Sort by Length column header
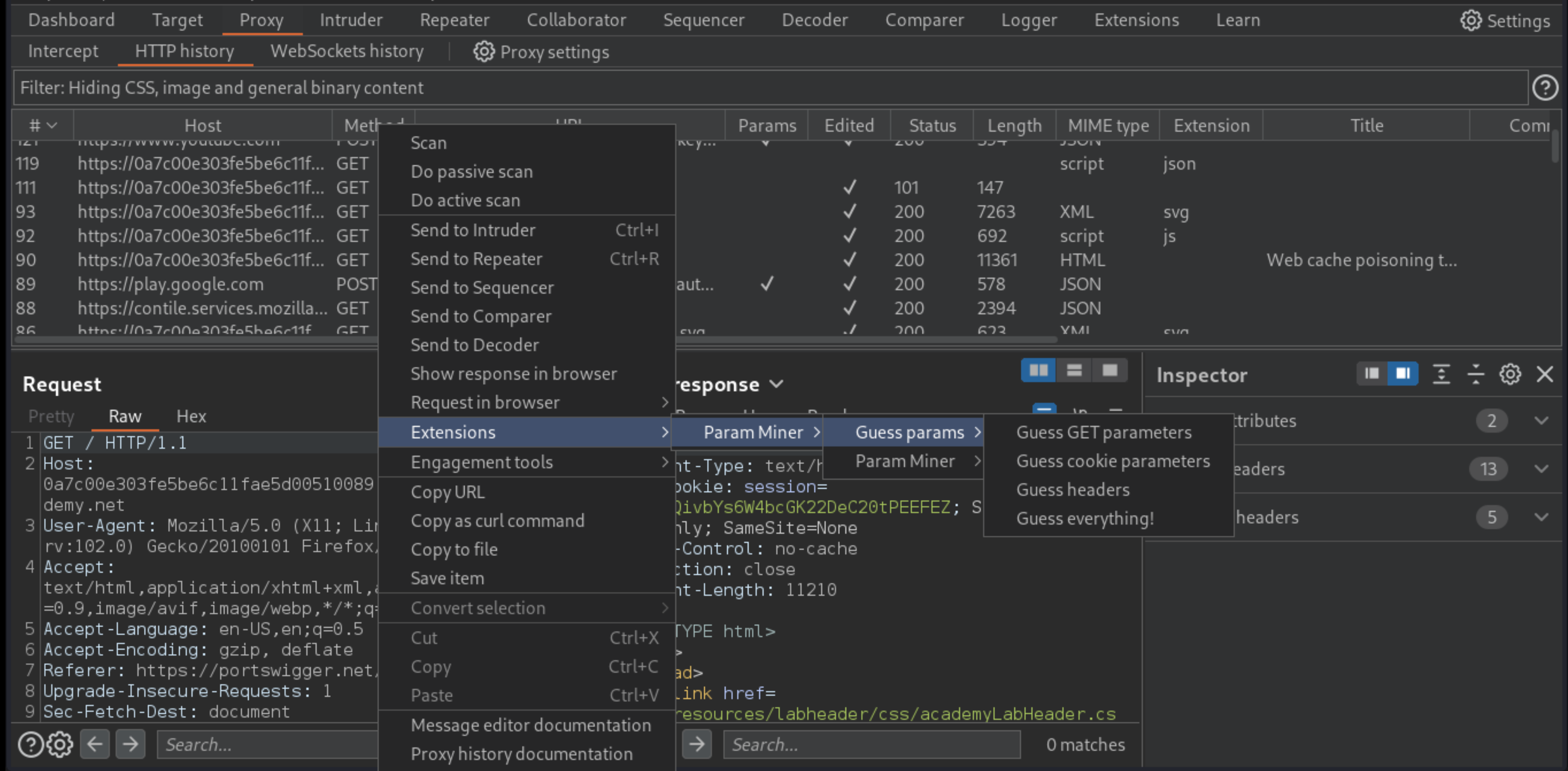The height and width of the screenshot is (771, 1568). 1014,125
